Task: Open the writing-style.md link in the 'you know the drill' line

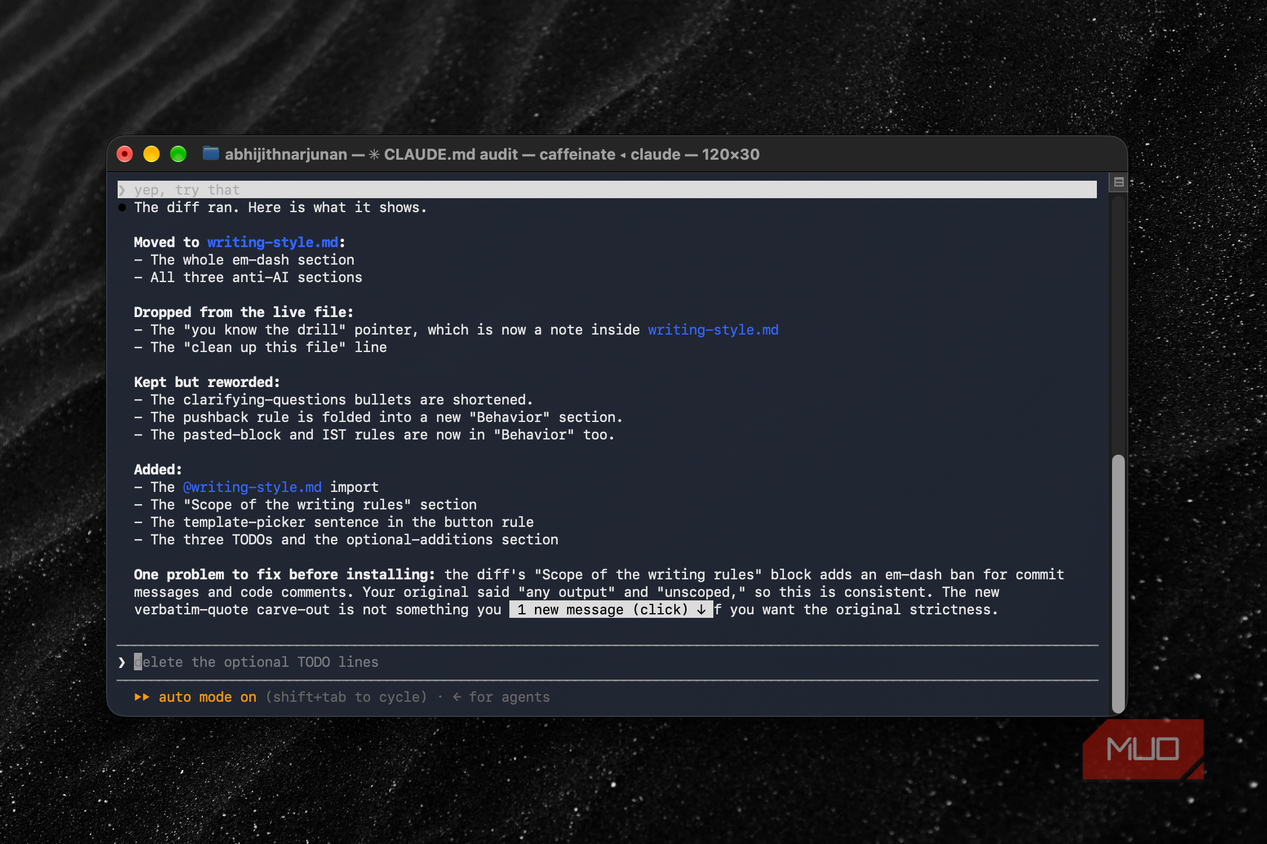Action: pyautogui.click(x=713, y=329)
